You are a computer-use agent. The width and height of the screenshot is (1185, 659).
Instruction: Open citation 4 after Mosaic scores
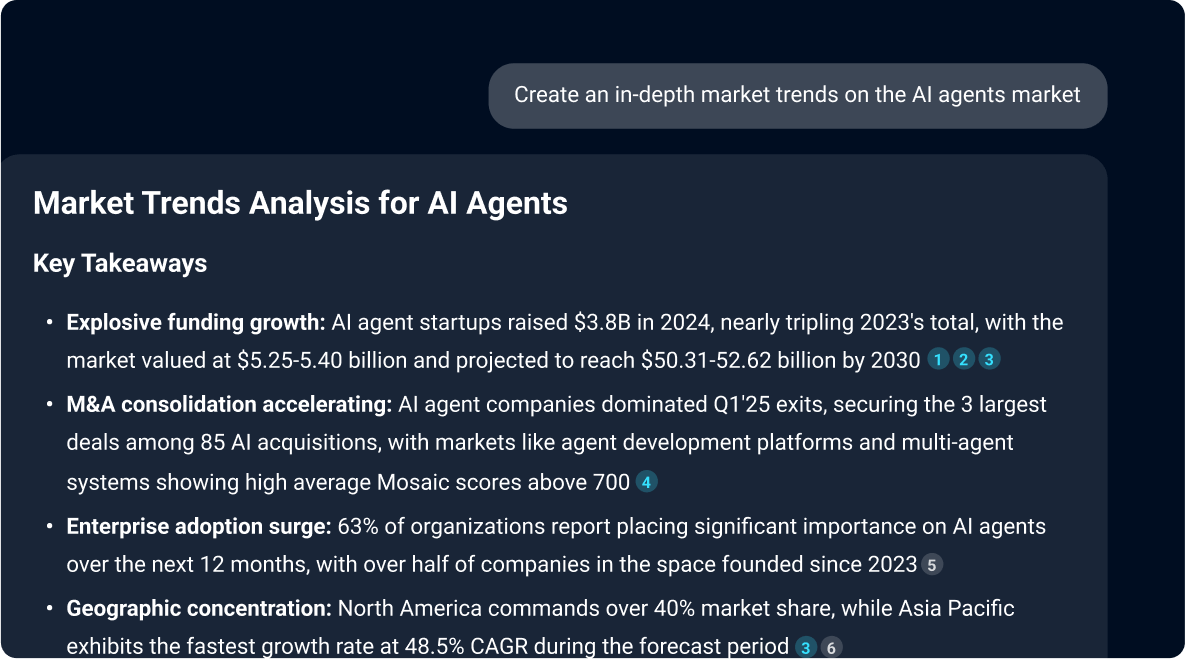pos(646,483)
